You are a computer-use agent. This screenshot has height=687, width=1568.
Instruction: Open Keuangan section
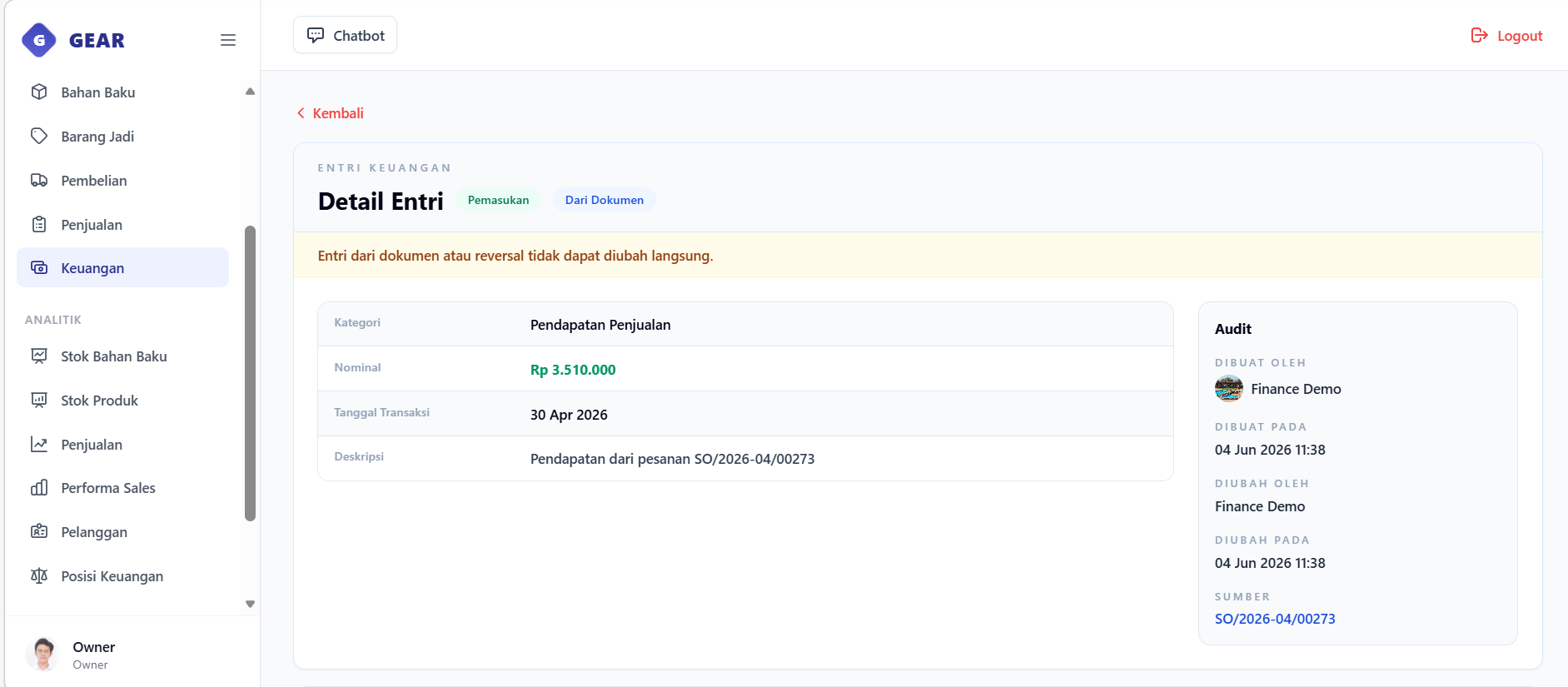pos(122,267)
